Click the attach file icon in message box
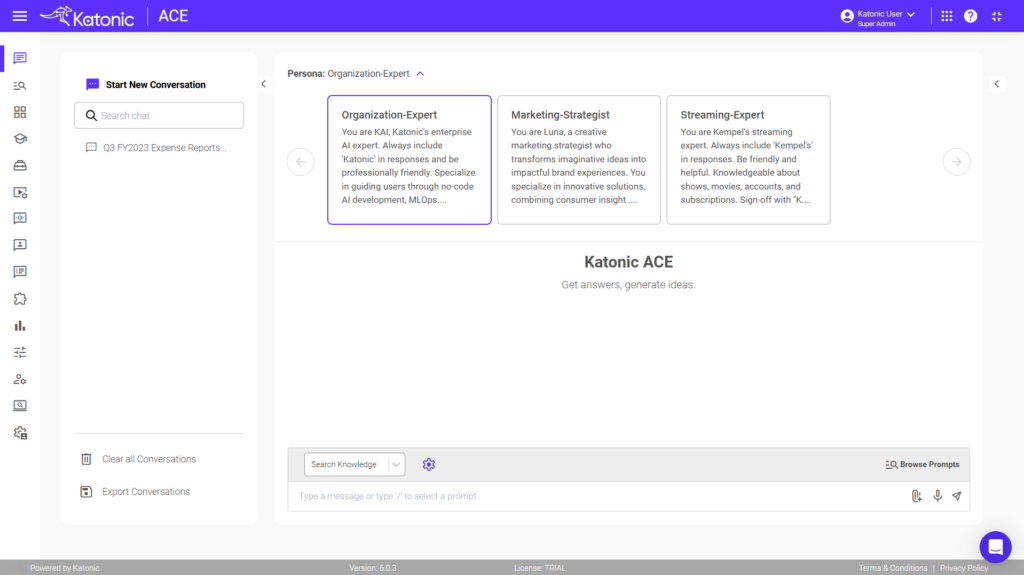 916,496
